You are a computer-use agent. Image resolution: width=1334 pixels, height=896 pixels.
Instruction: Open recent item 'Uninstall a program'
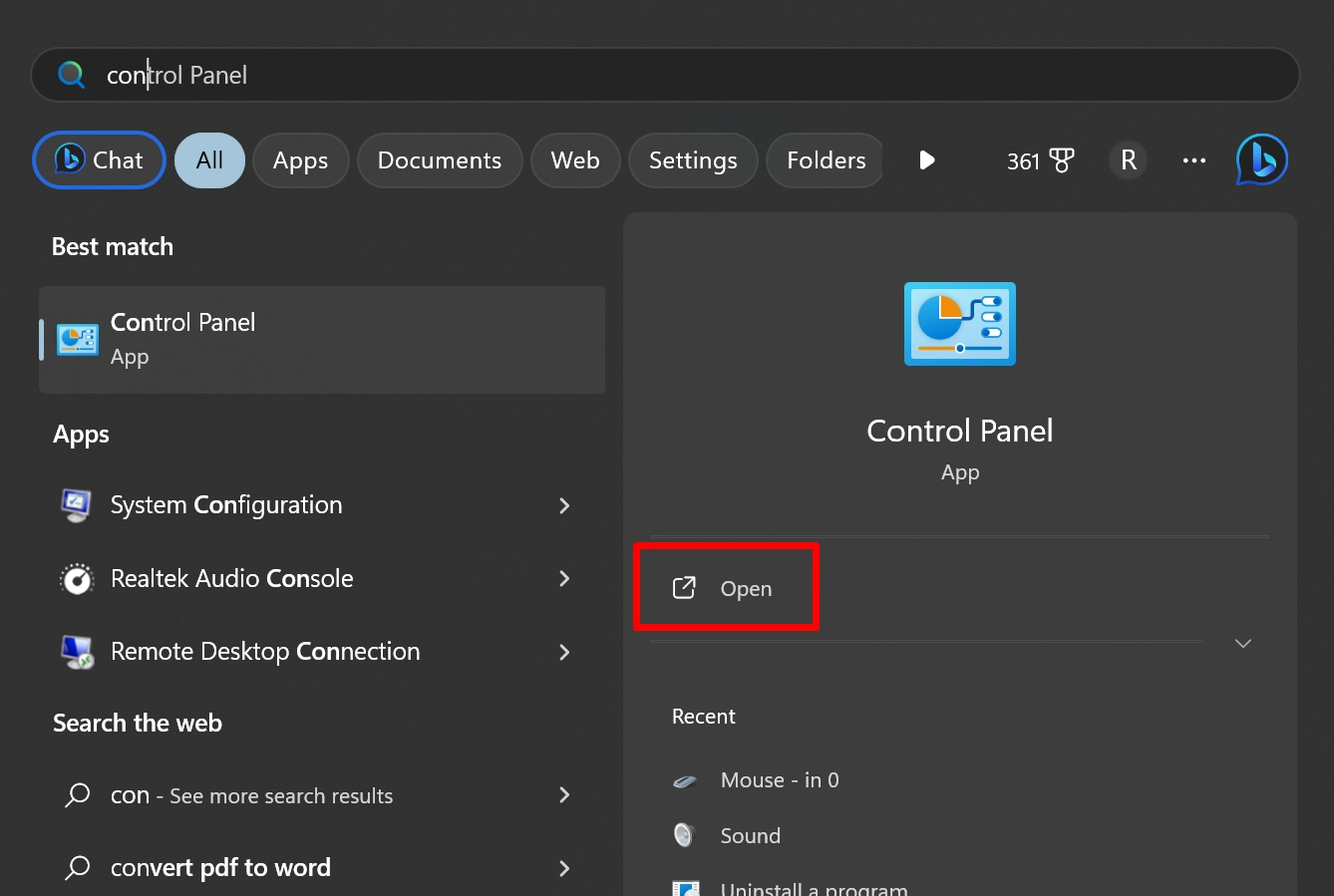[x=814, y=887]
